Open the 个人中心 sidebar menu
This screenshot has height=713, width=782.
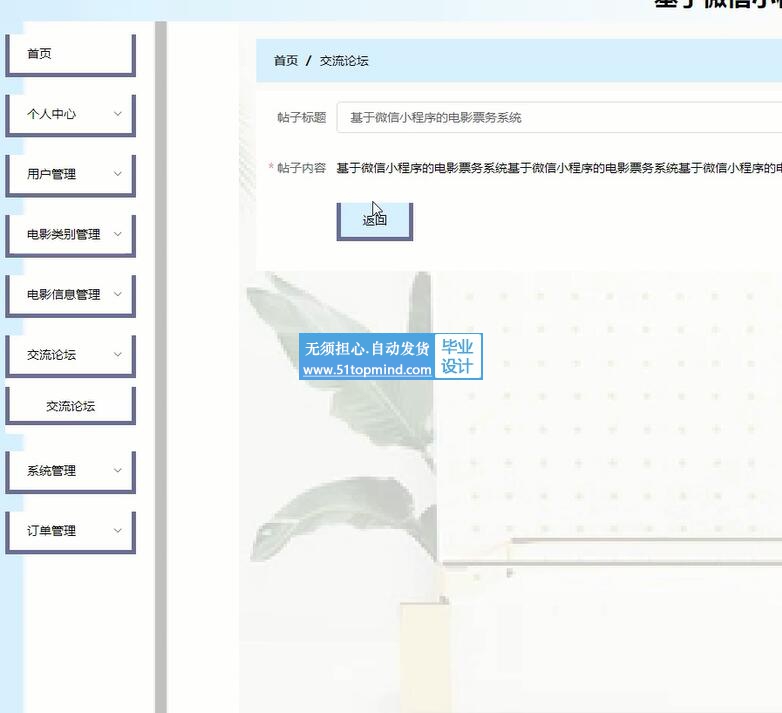pos(70,115)
